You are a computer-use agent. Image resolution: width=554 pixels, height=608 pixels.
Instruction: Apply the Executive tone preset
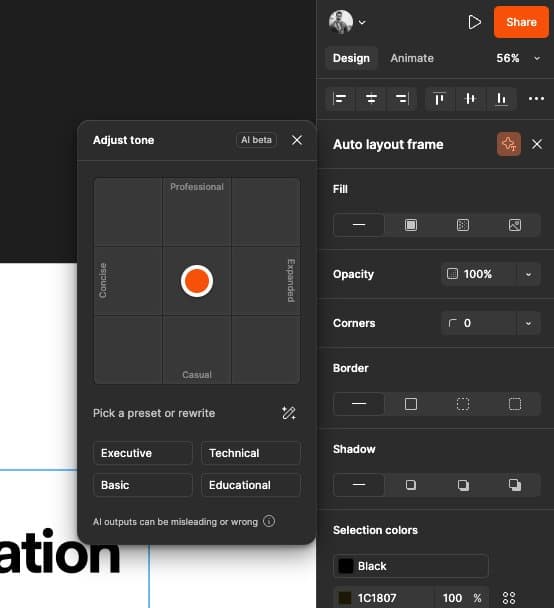click(x=143, y=453)
